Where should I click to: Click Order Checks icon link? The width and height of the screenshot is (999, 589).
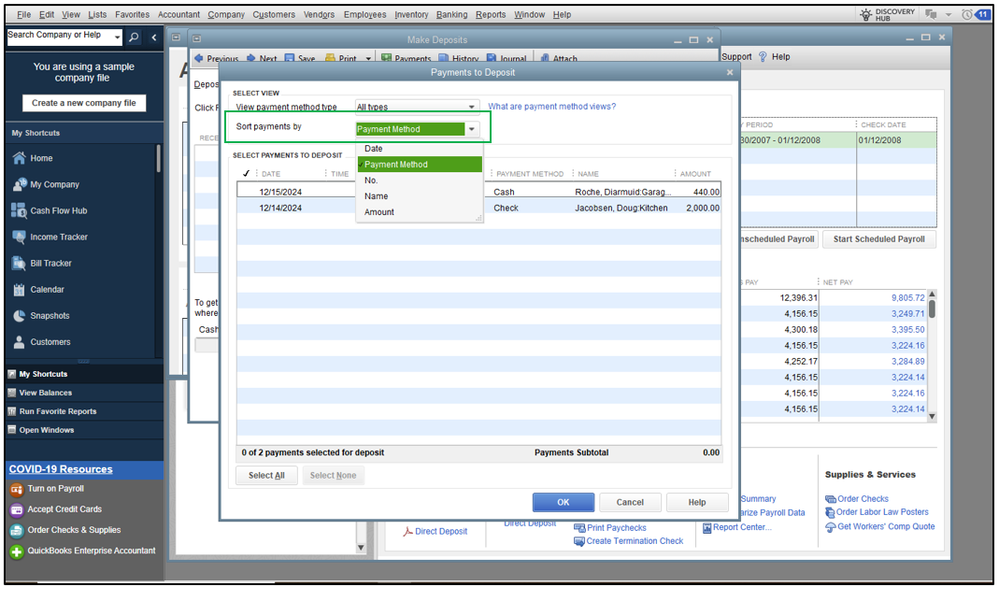pos(830,499)
